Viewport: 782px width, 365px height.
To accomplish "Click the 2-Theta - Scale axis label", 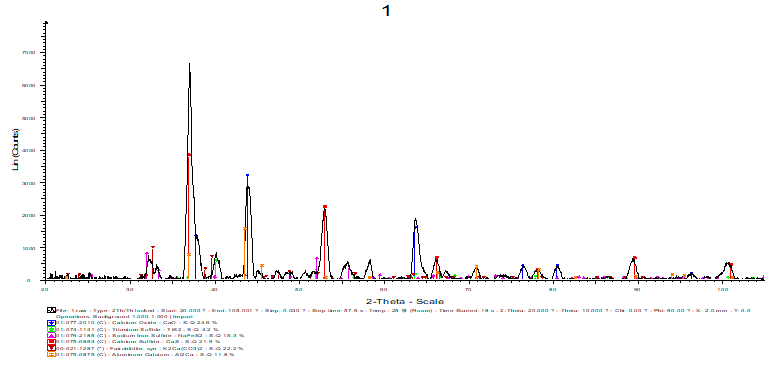I will (x=404, y=301).
